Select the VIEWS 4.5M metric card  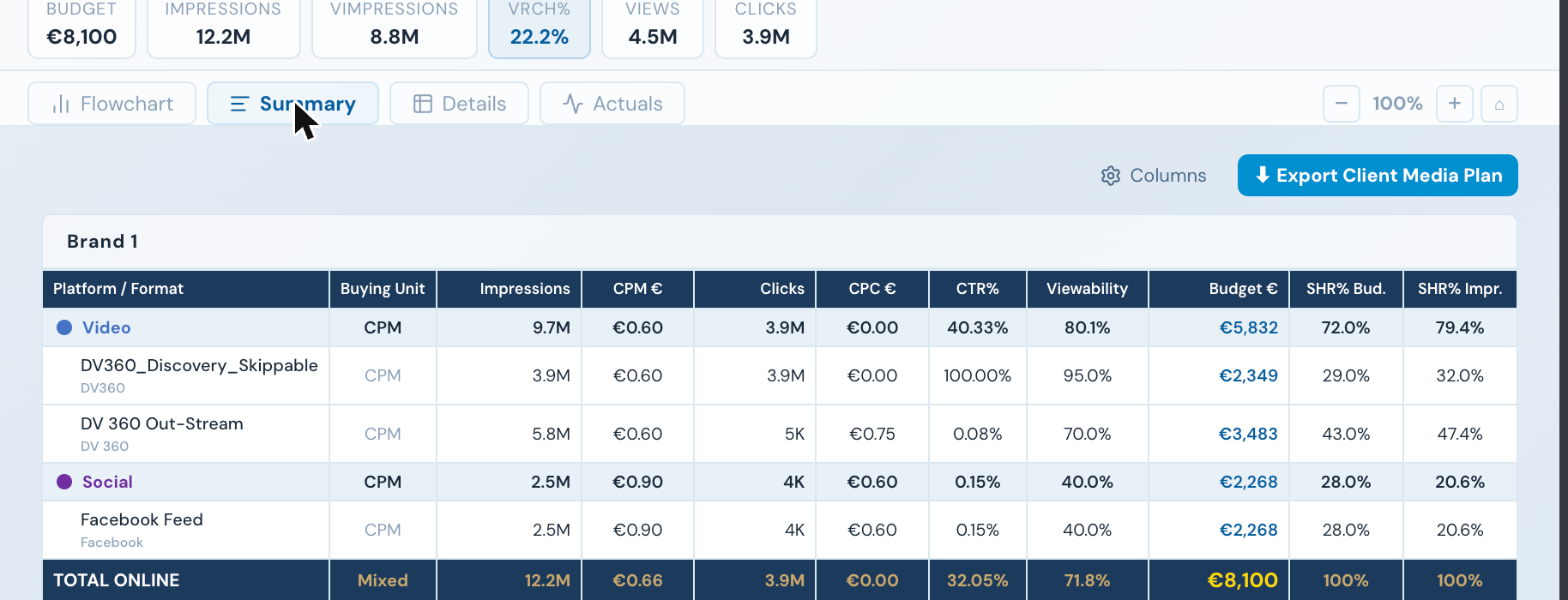click(652, 28)
